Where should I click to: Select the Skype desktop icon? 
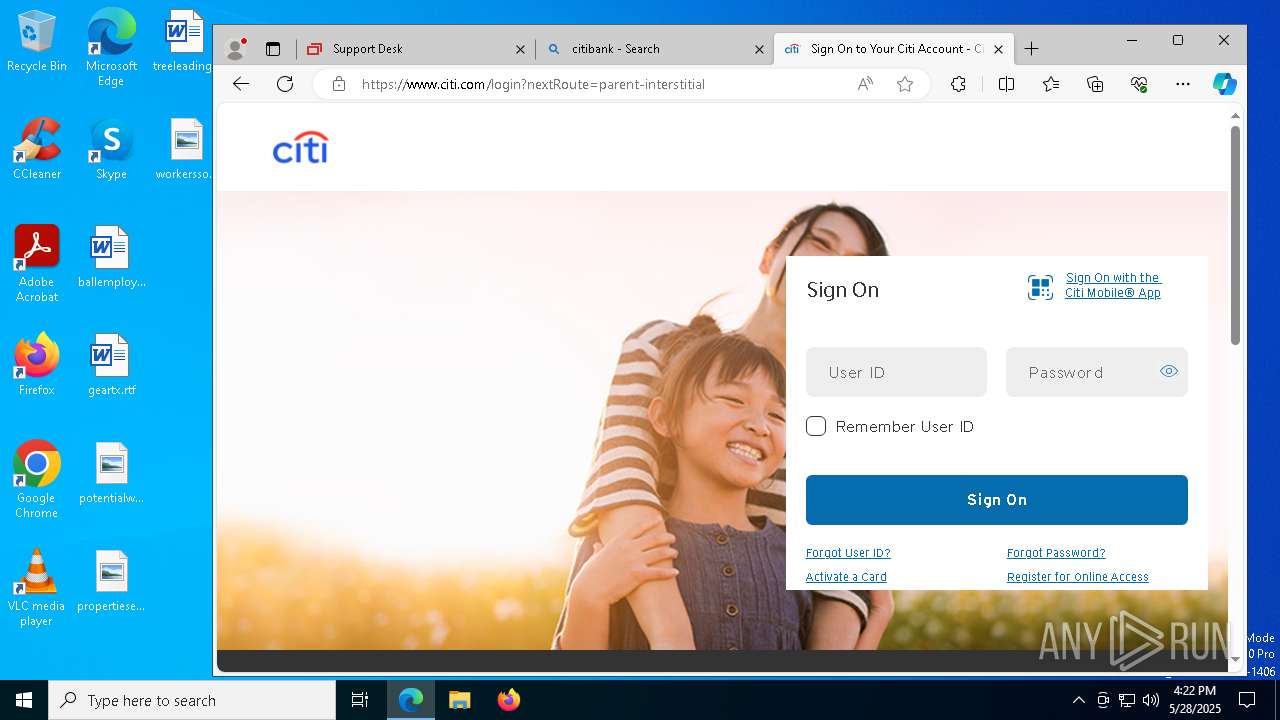(111, 149)
